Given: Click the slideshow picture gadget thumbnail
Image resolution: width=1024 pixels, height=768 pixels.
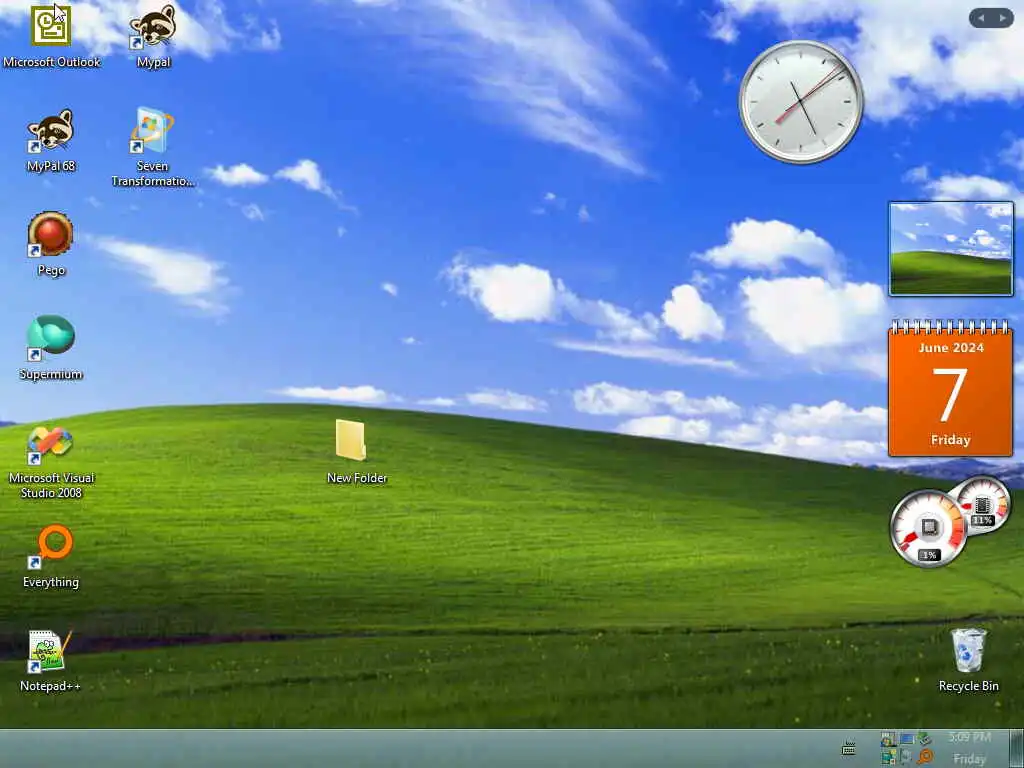Looking at the screenshot, I should (951, 249).
